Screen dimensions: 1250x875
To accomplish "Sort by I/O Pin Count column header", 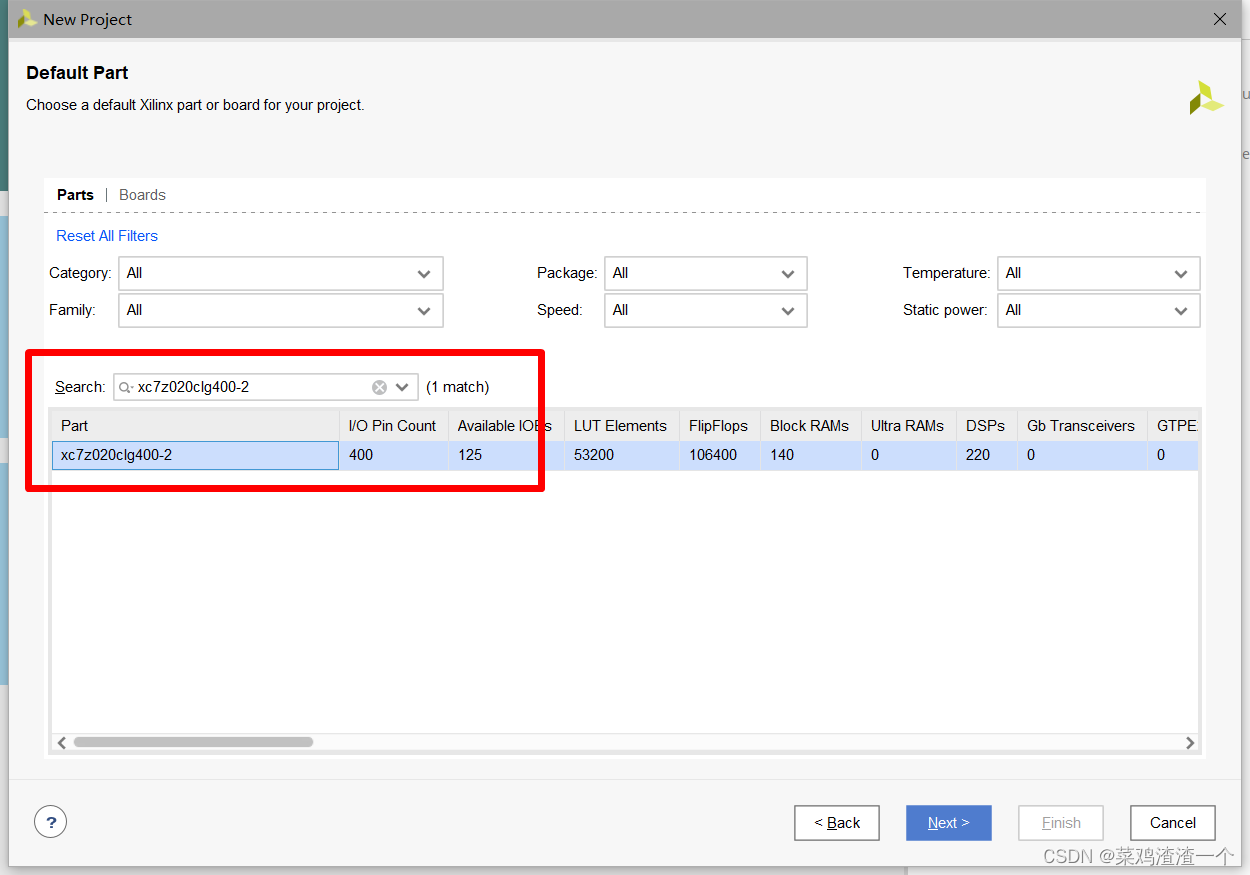I will [393, 426].
